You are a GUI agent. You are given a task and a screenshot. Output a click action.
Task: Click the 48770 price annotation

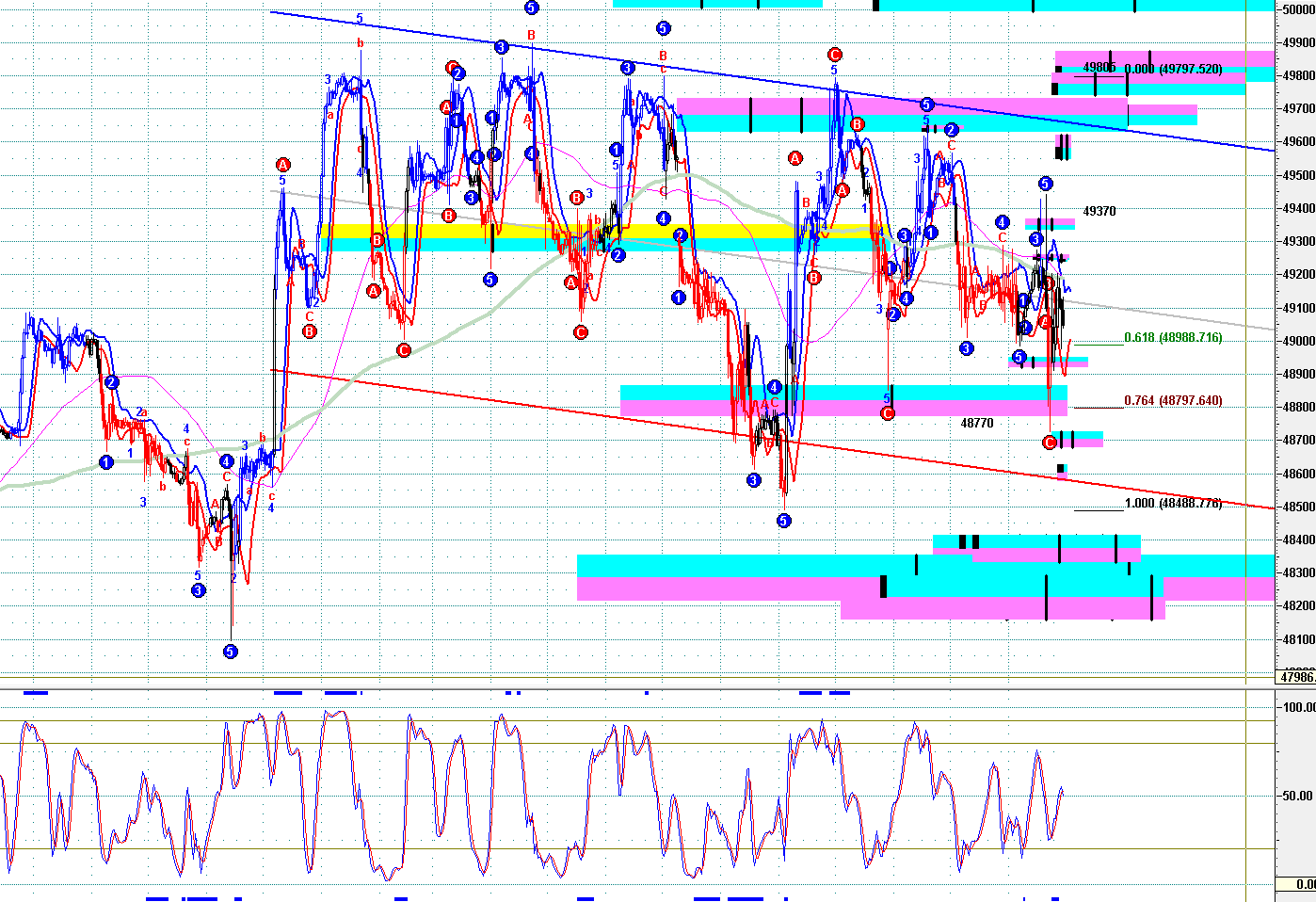pos(976,423)
